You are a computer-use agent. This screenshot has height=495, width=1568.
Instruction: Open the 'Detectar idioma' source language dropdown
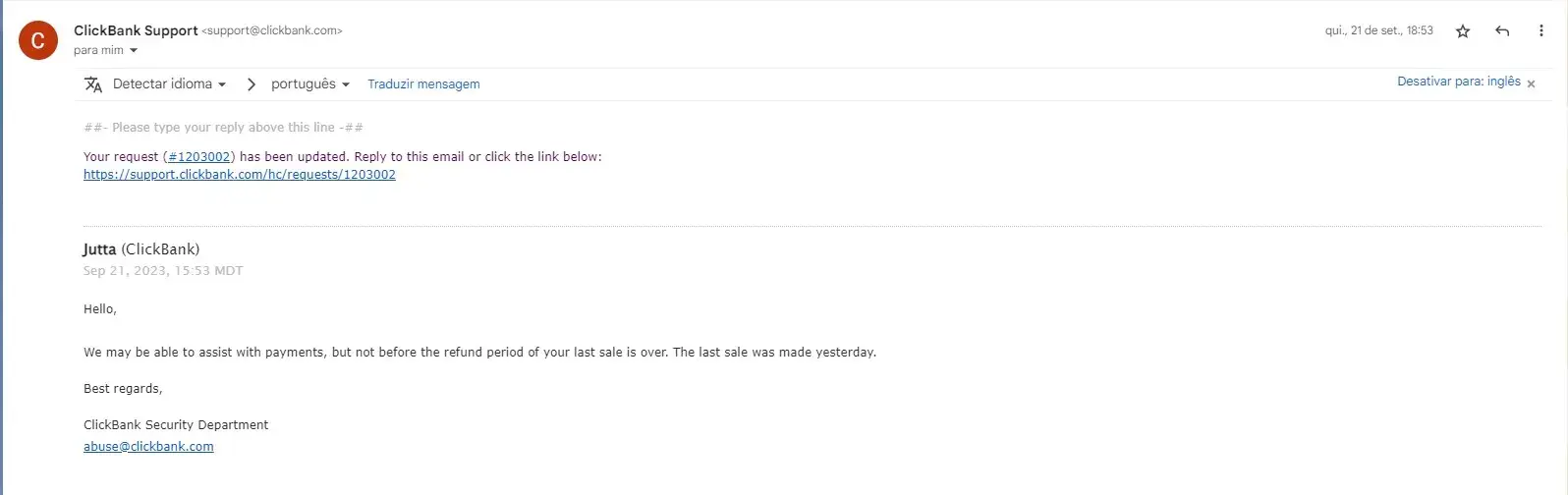[x=169, y=84]
